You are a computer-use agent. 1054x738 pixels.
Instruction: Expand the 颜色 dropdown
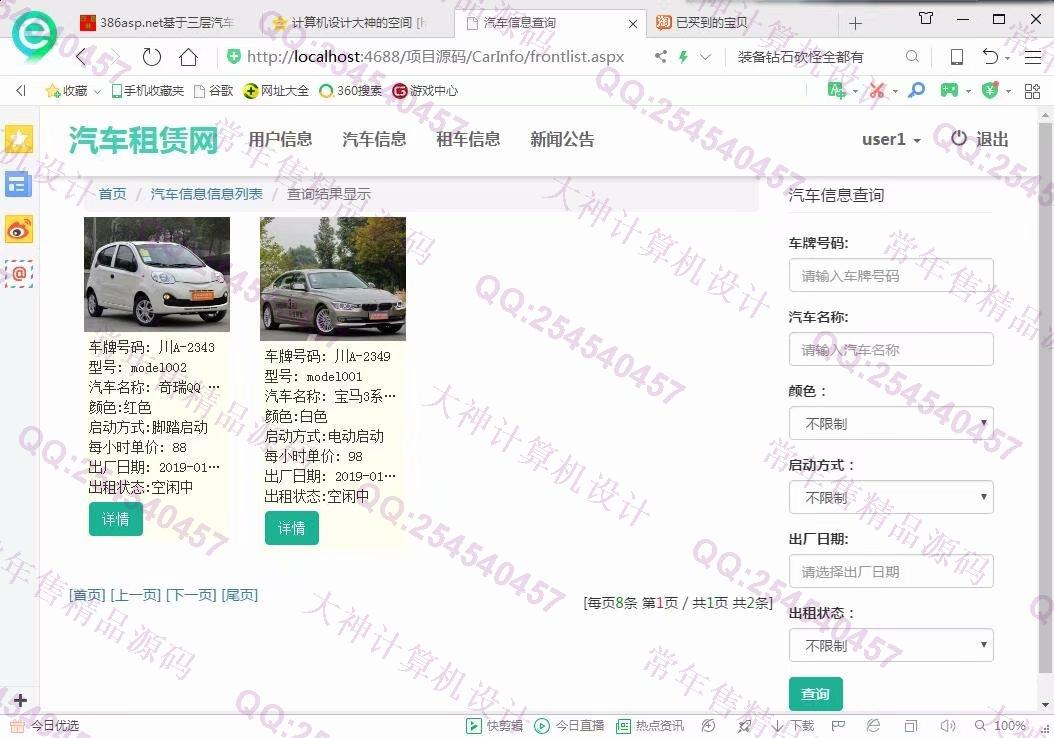[x=891, y=423]
